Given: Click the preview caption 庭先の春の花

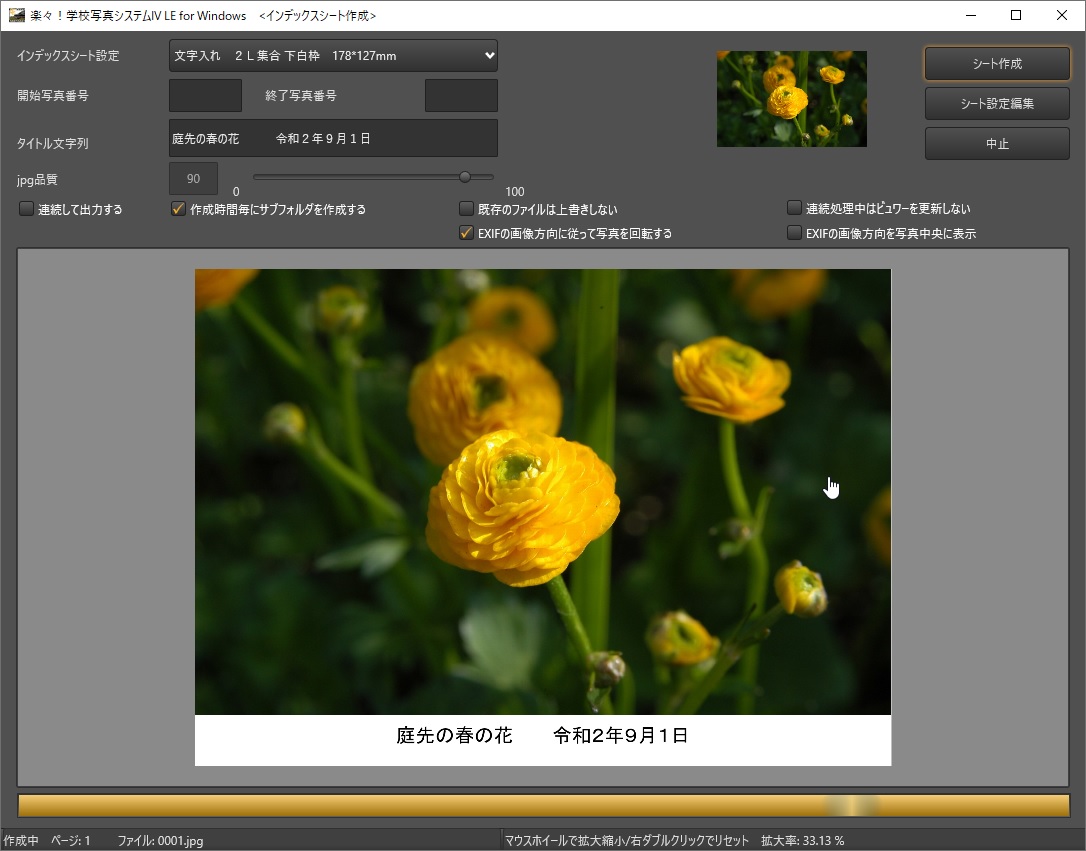Looking at the screenshot, I should (454, 735).
